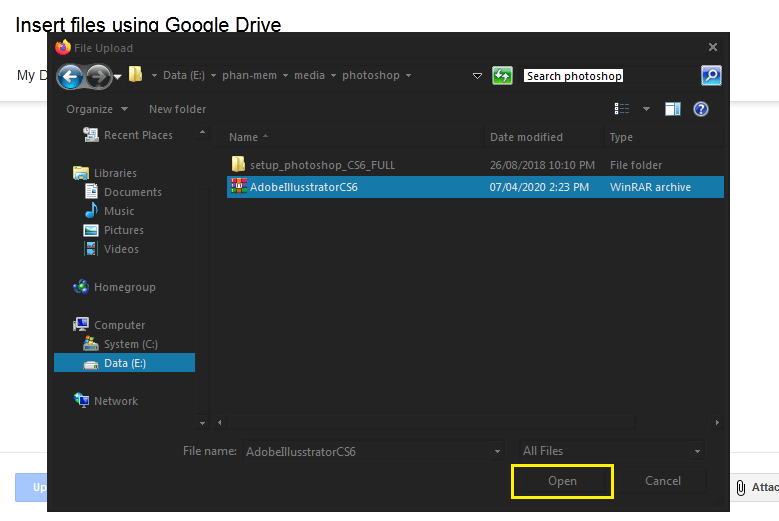Click the 26/08/2018 10:10 PM date cell
The width and height of the screenshot is (779, 521).
[x=542, y=165]
